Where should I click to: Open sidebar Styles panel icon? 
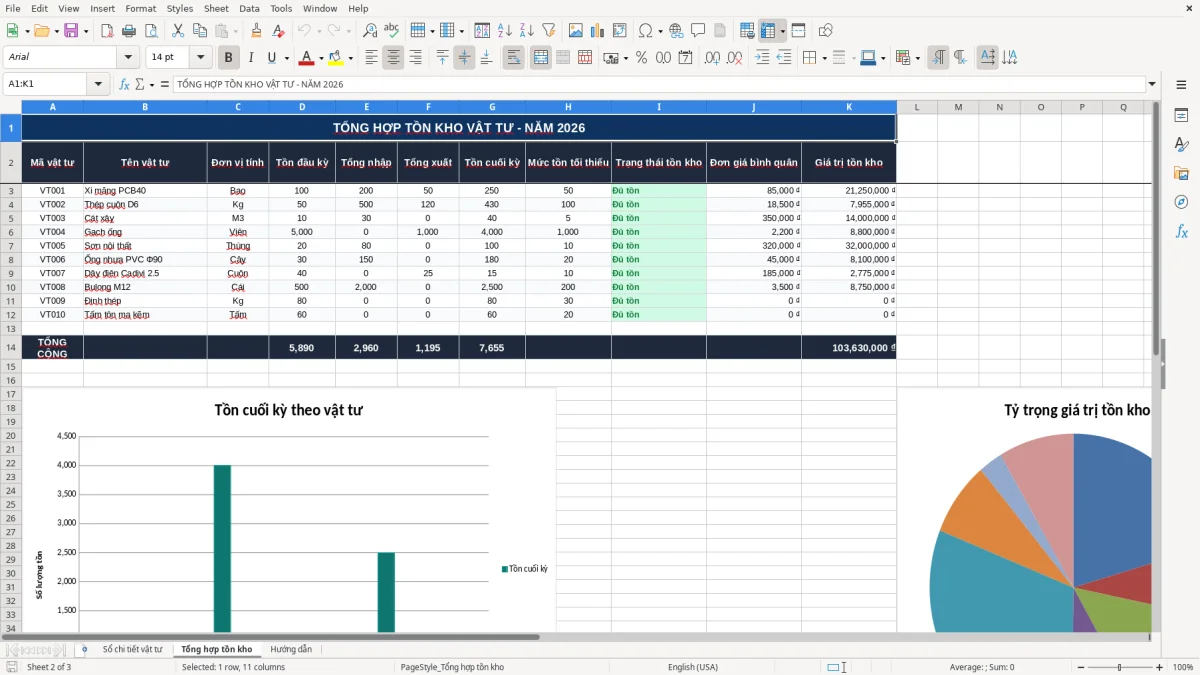coord(1181,144)
